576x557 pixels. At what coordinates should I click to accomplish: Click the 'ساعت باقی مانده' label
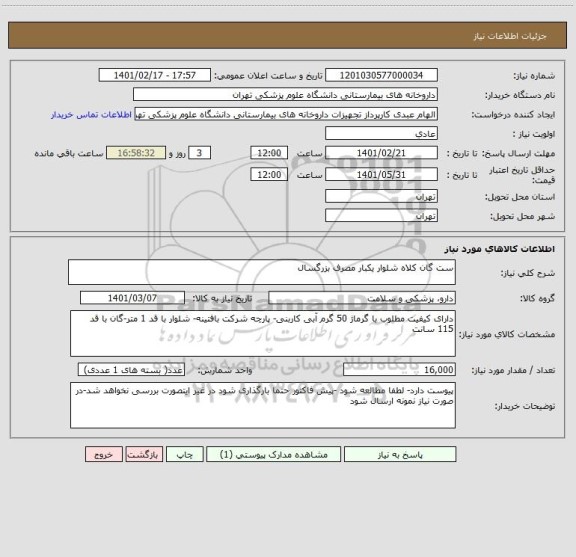pyautogui.click(x=69, y=153)
